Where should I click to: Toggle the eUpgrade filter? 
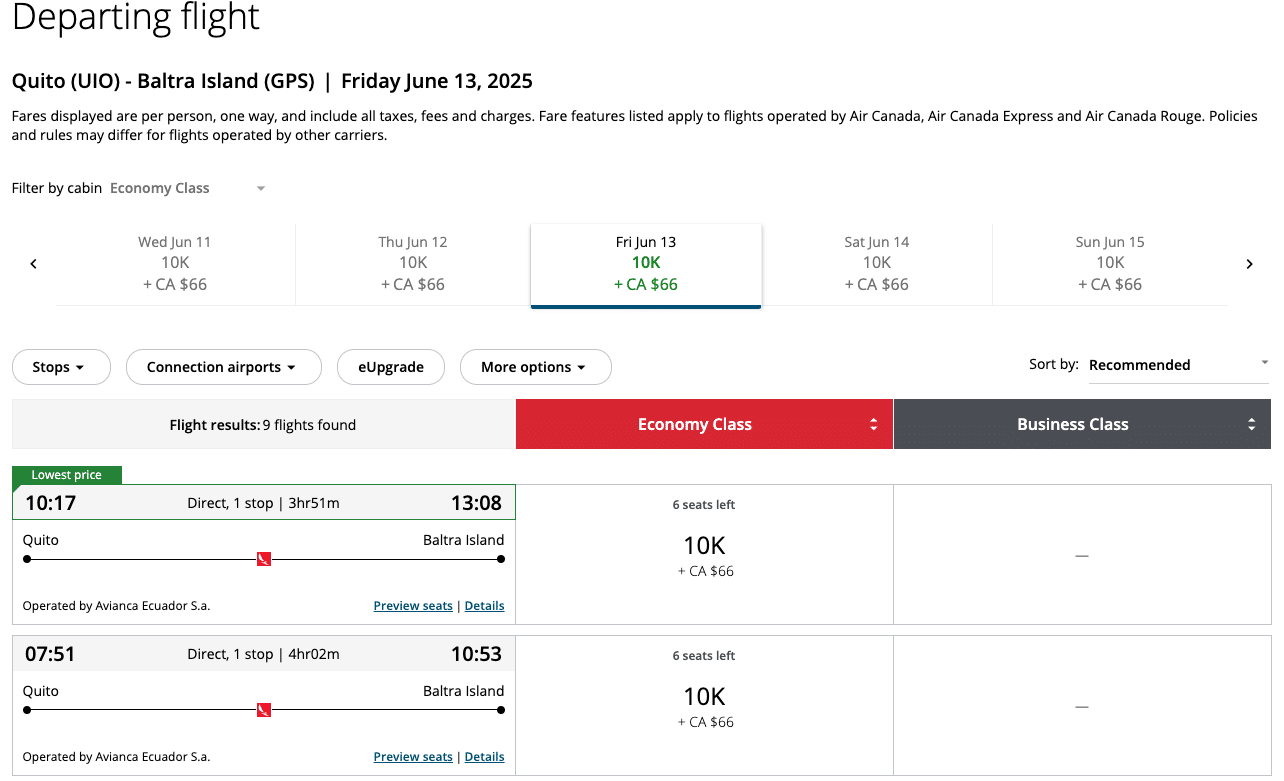391,367
